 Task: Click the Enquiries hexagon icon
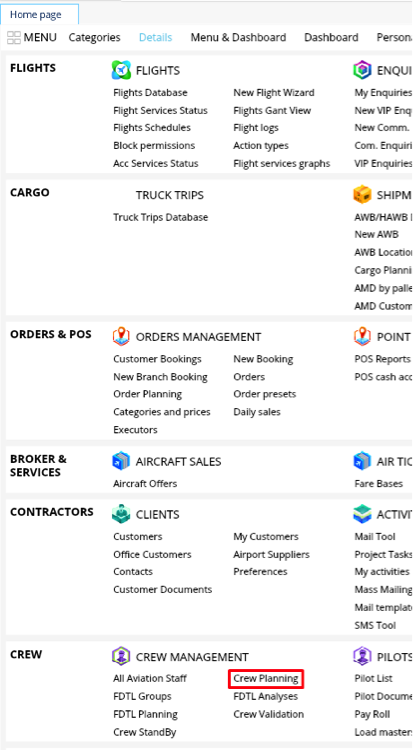[362, 70]
